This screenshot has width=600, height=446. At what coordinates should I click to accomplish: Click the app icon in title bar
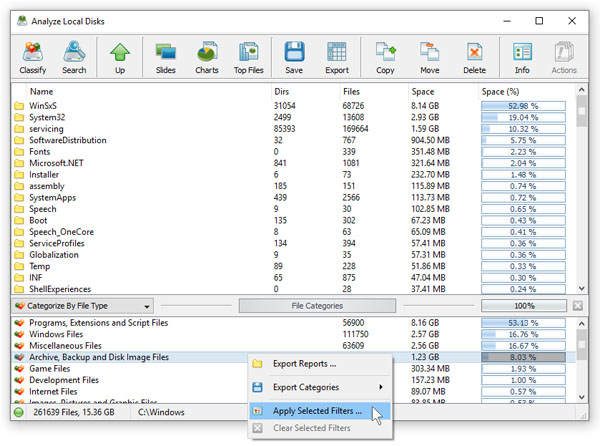point(23,21)
